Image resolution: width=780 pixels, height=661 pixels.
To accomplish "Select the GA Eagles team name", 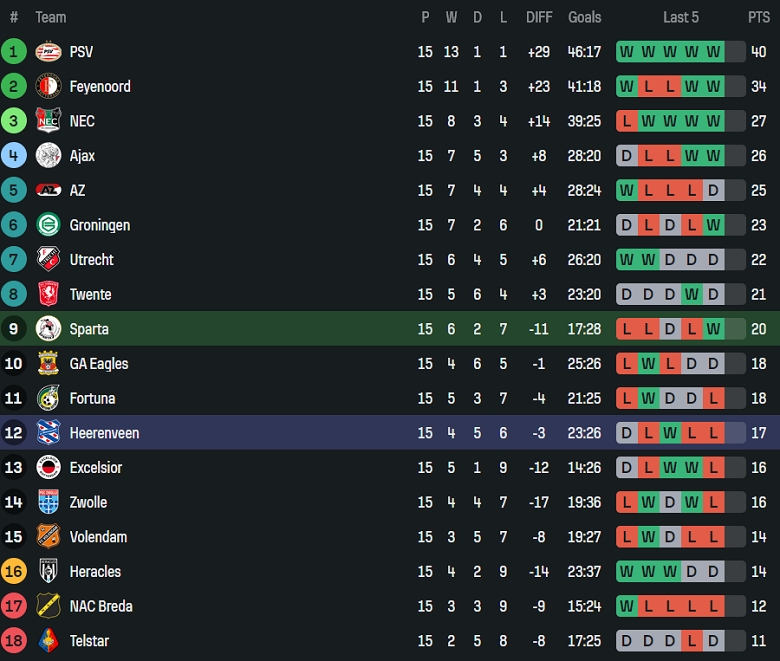I will (x=98, y=364).
